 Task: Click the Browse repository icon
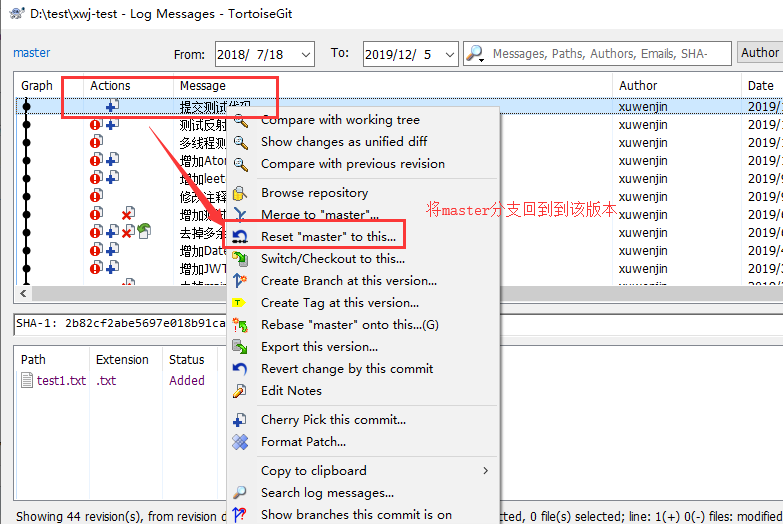tap(240, 193)
